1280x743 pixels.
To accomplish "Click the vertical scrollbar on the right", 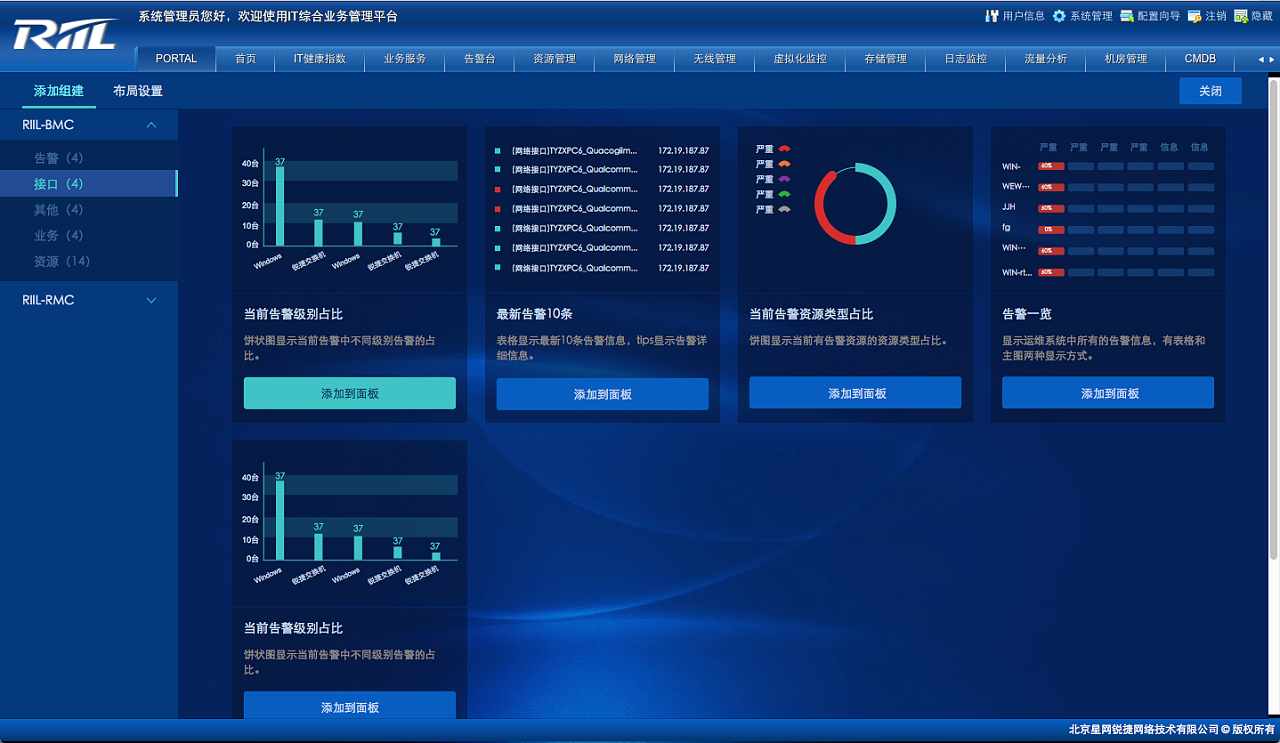I will coord(1274,320).
